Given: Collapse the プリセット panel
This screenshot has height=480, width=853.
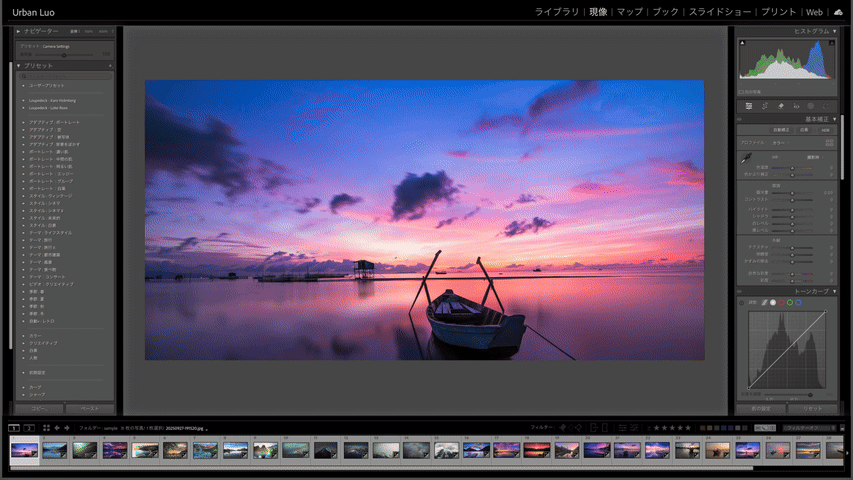Looking at the screenshot, I should 18,66.
